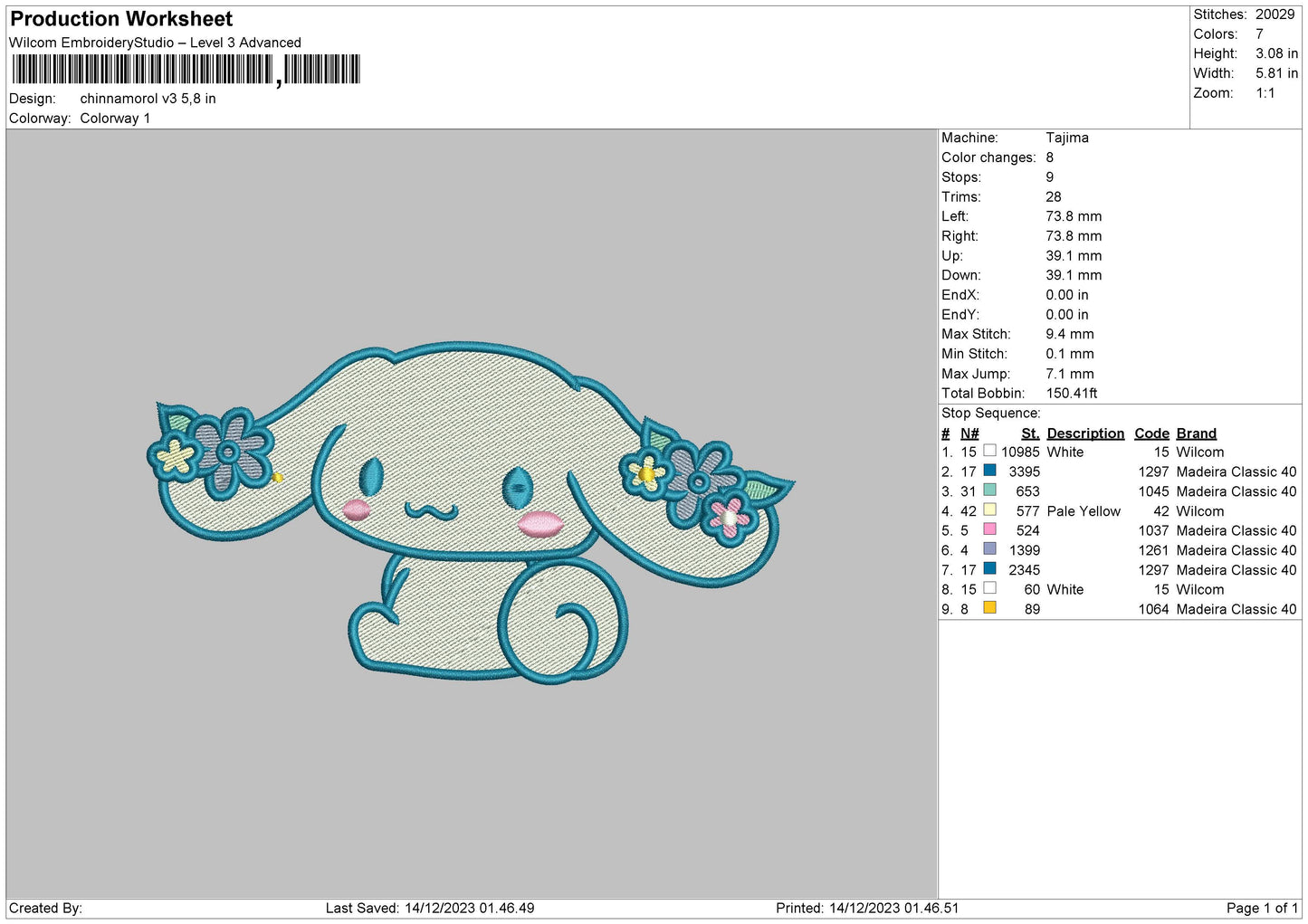Viewport: 1308px width, 924px height.
Task: Click the stitch count 3395
Action: (1025, 472)
